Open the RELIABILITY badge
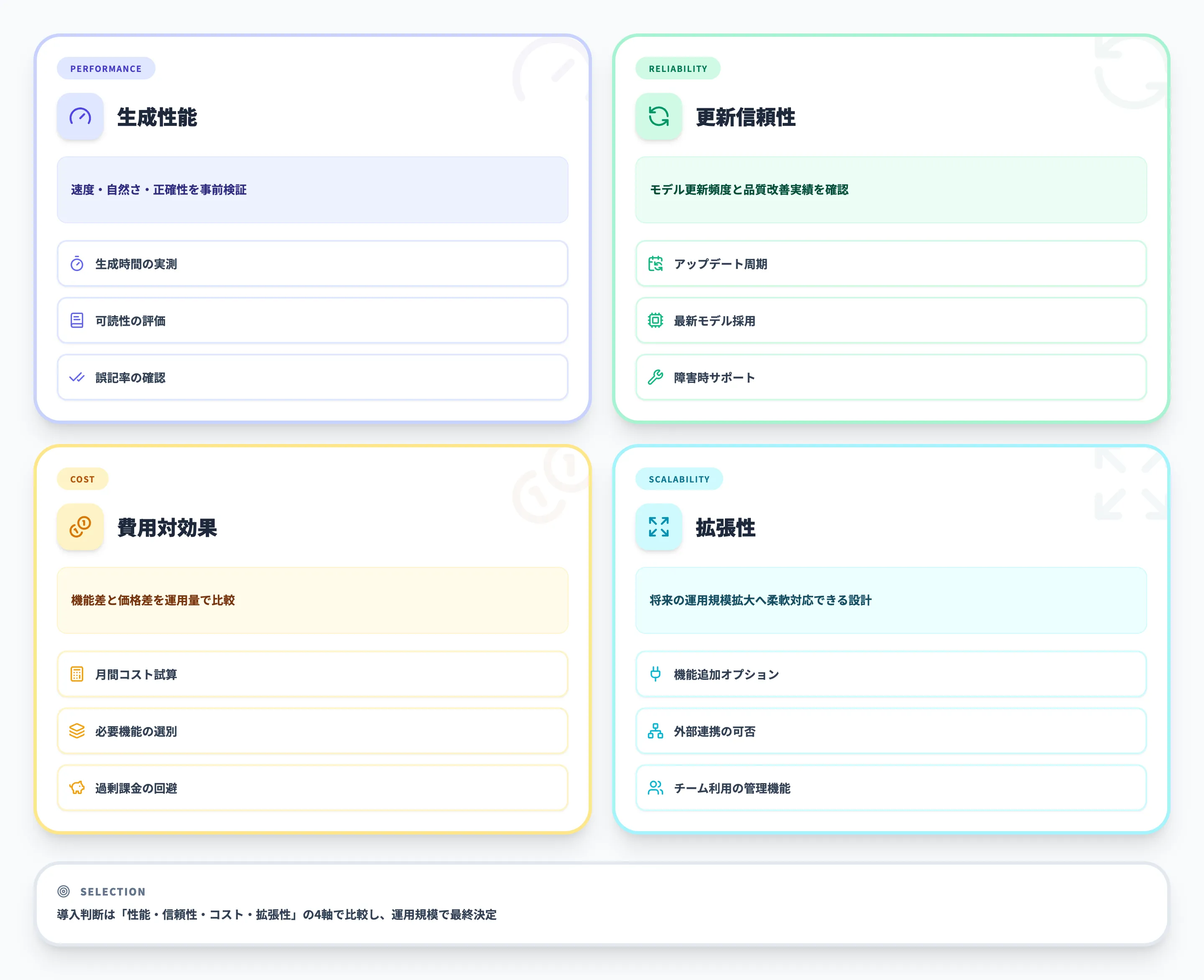The image size is (1204, 980). coord(678,68)
